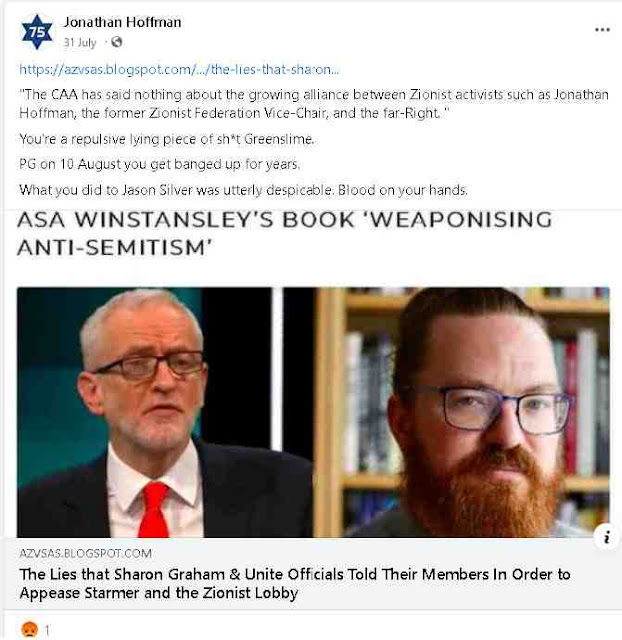Click the AZVSAS.BLOGSPOT.COM domain label

pos(85,553)
